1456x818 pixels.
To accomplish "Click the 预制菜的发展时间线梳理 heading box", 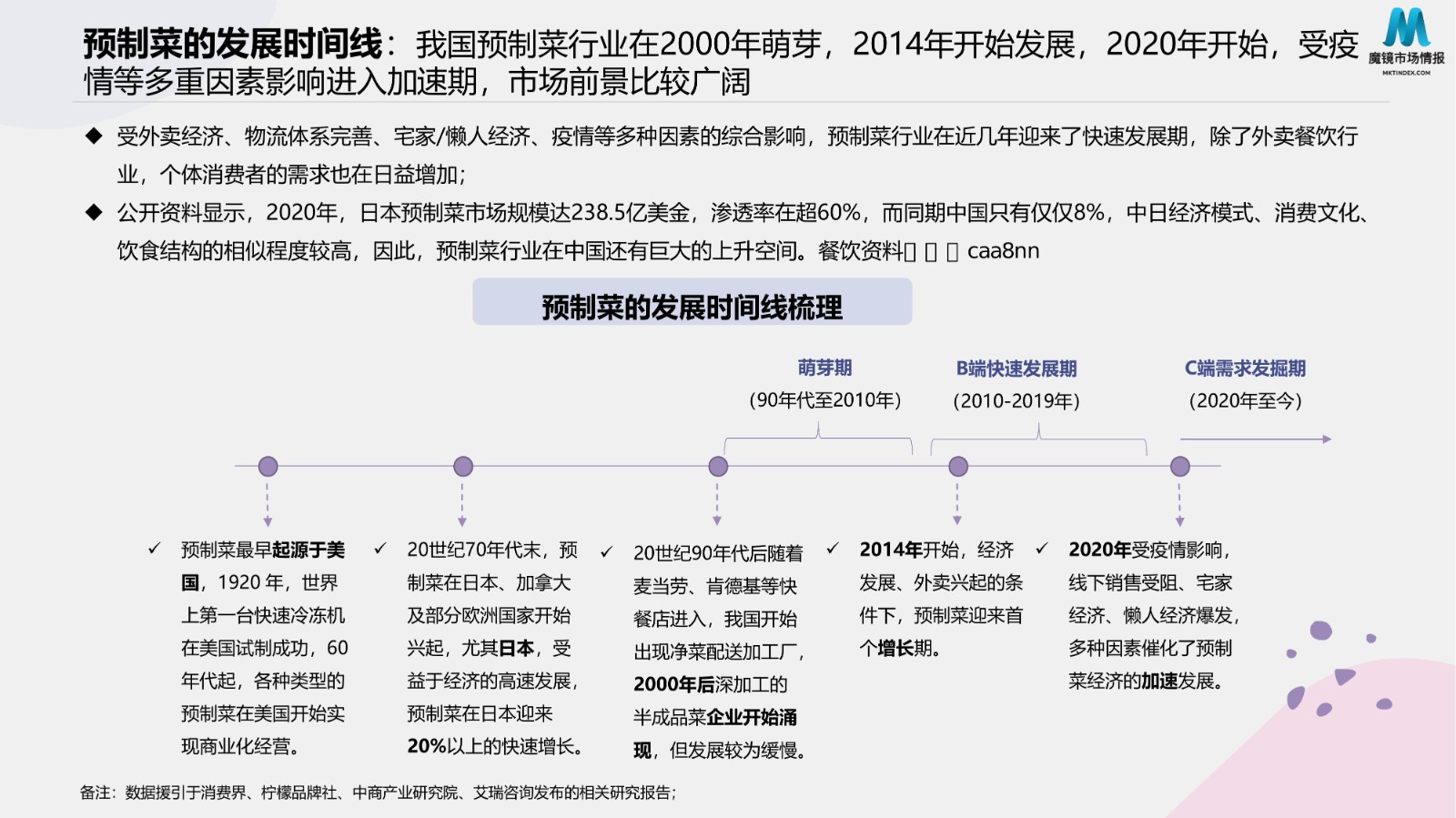I will click(x=692, y=303).
